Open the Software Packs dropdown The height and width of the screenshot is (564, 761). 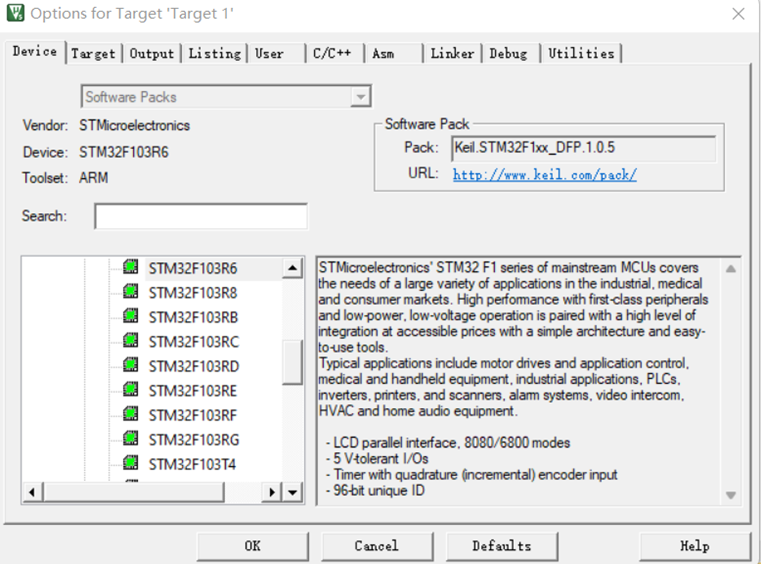tap(360, 97)
